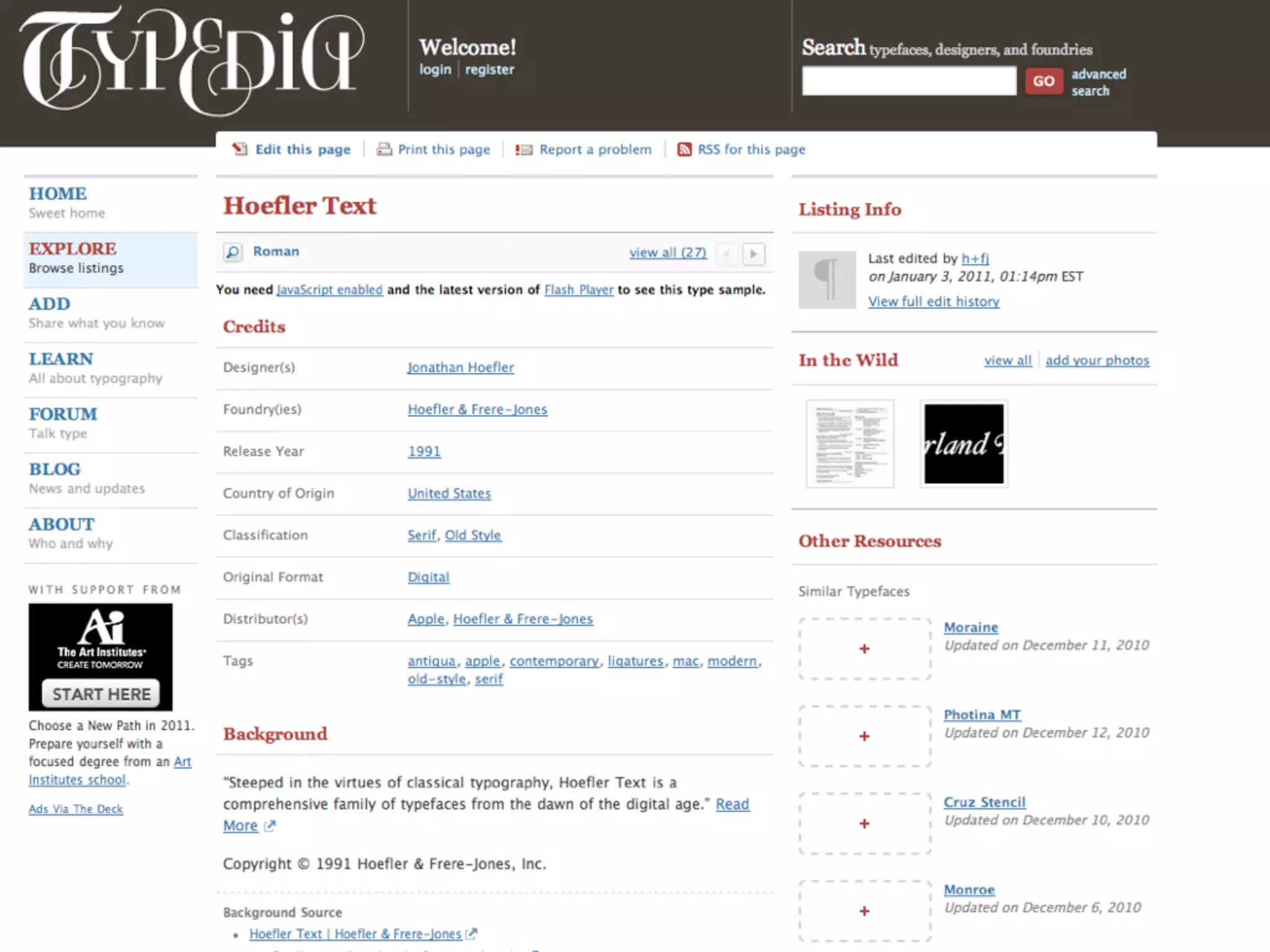Screen dimensions: 1270x952
Task: Click the Typedia logo
Action: (193, 61)
